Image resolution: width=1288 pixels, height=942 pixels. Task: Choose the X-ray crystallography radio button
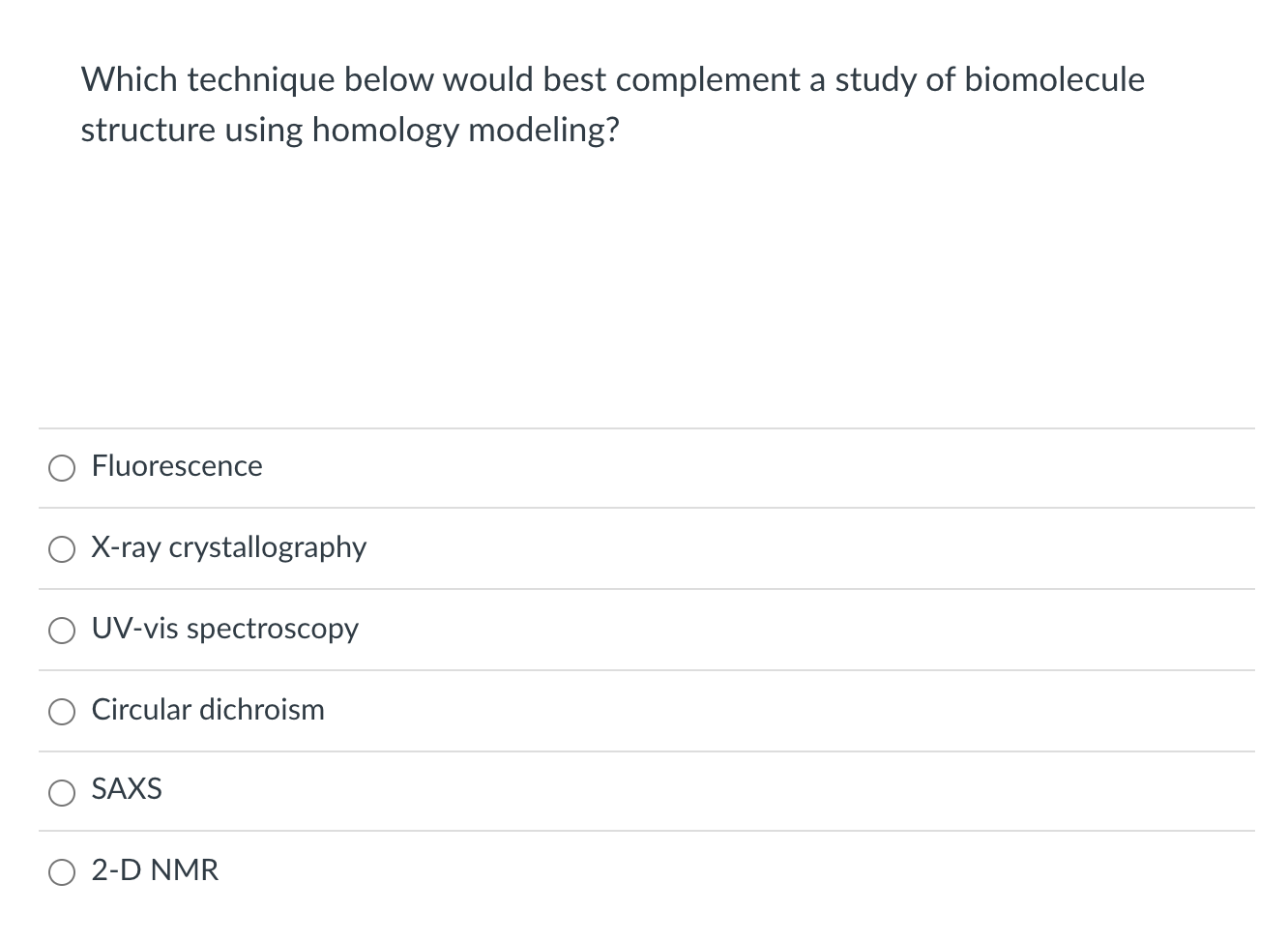[x=62, y=550]
